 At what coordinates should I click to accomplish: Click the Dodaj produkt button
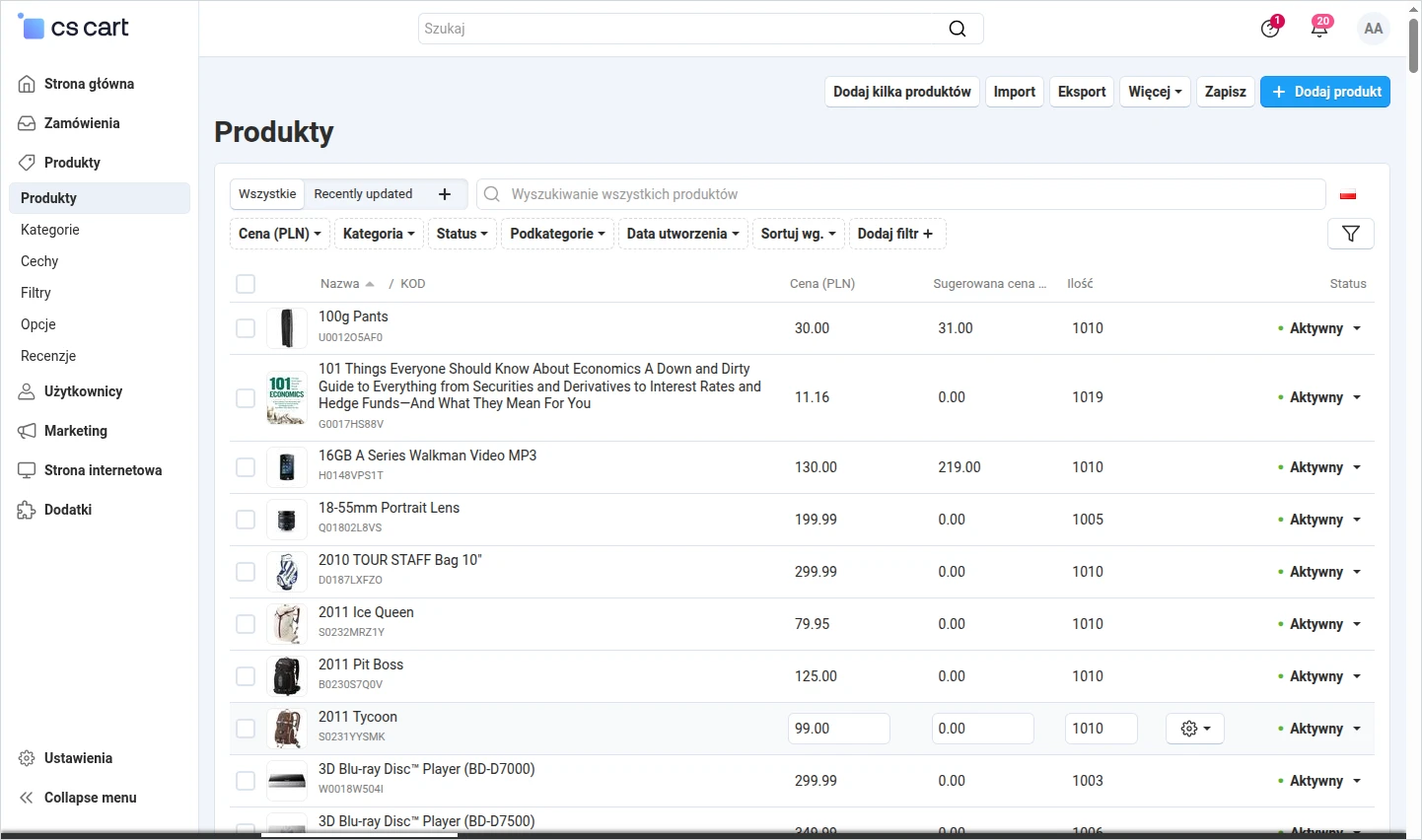(1325, 92)
